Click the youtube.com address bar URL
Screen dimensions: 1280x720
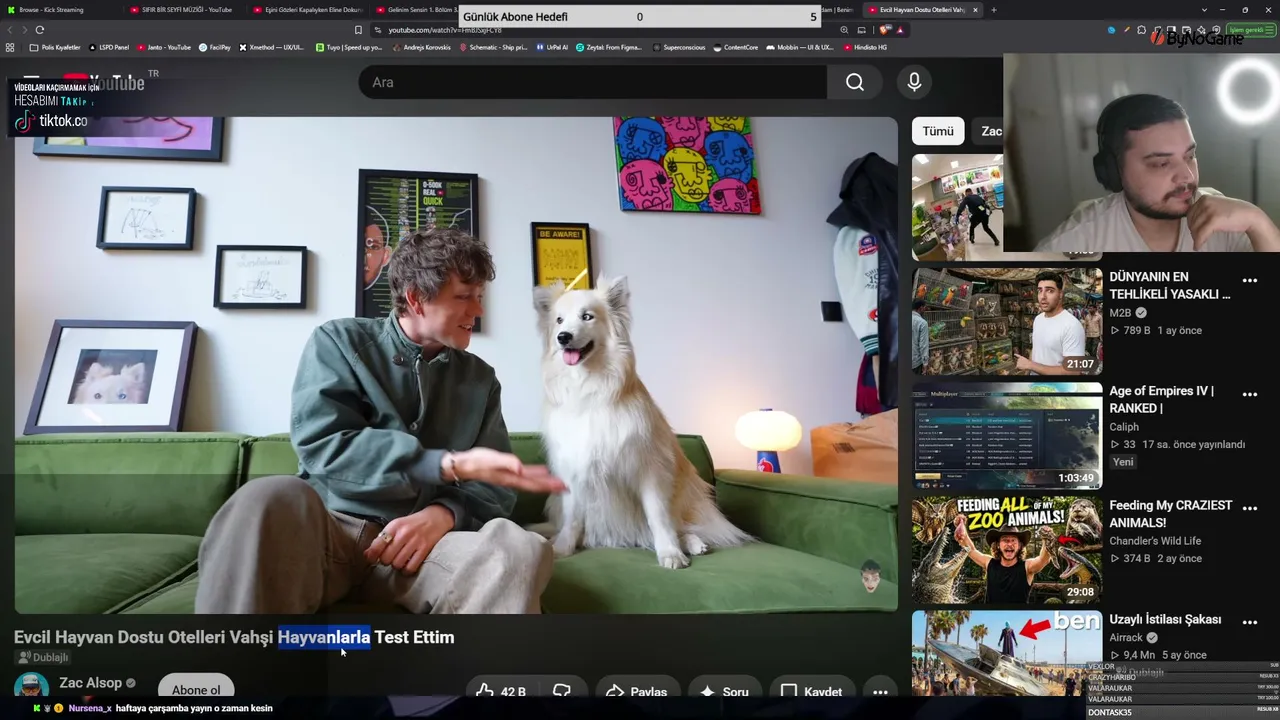click(x=445, y=30)
